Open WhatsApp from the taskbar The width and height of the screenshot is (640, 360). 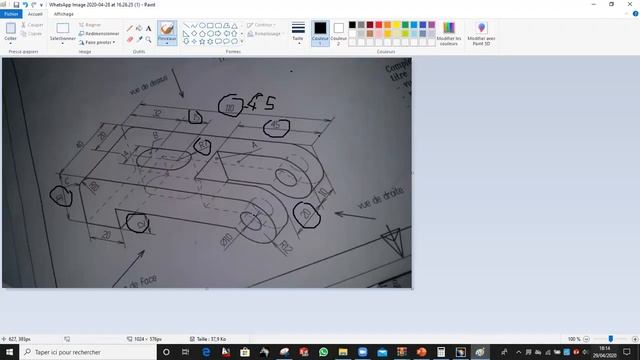pos(323,352)
